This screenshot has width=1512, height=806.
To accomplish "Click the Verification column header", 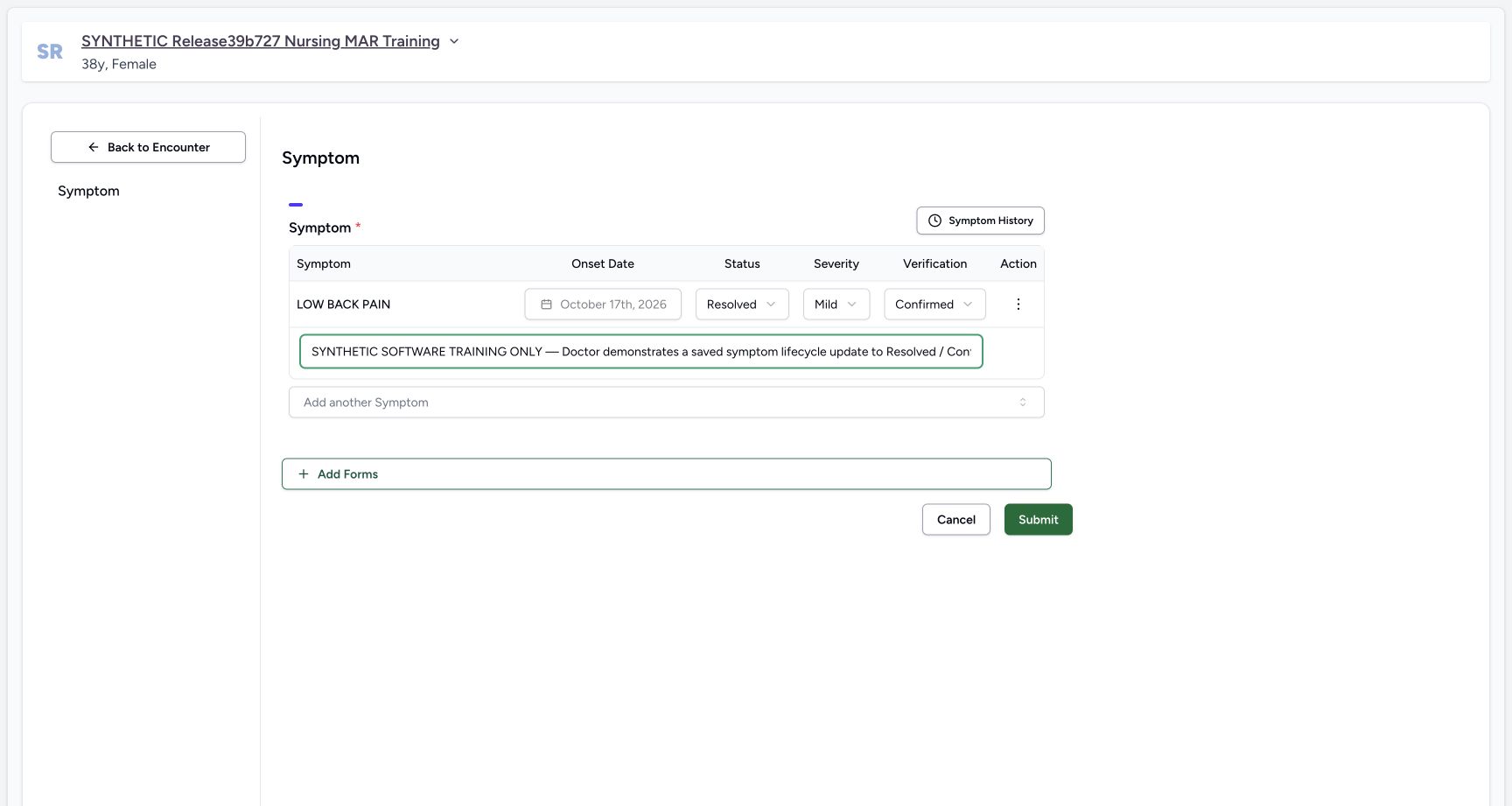I will pos(934,263).
